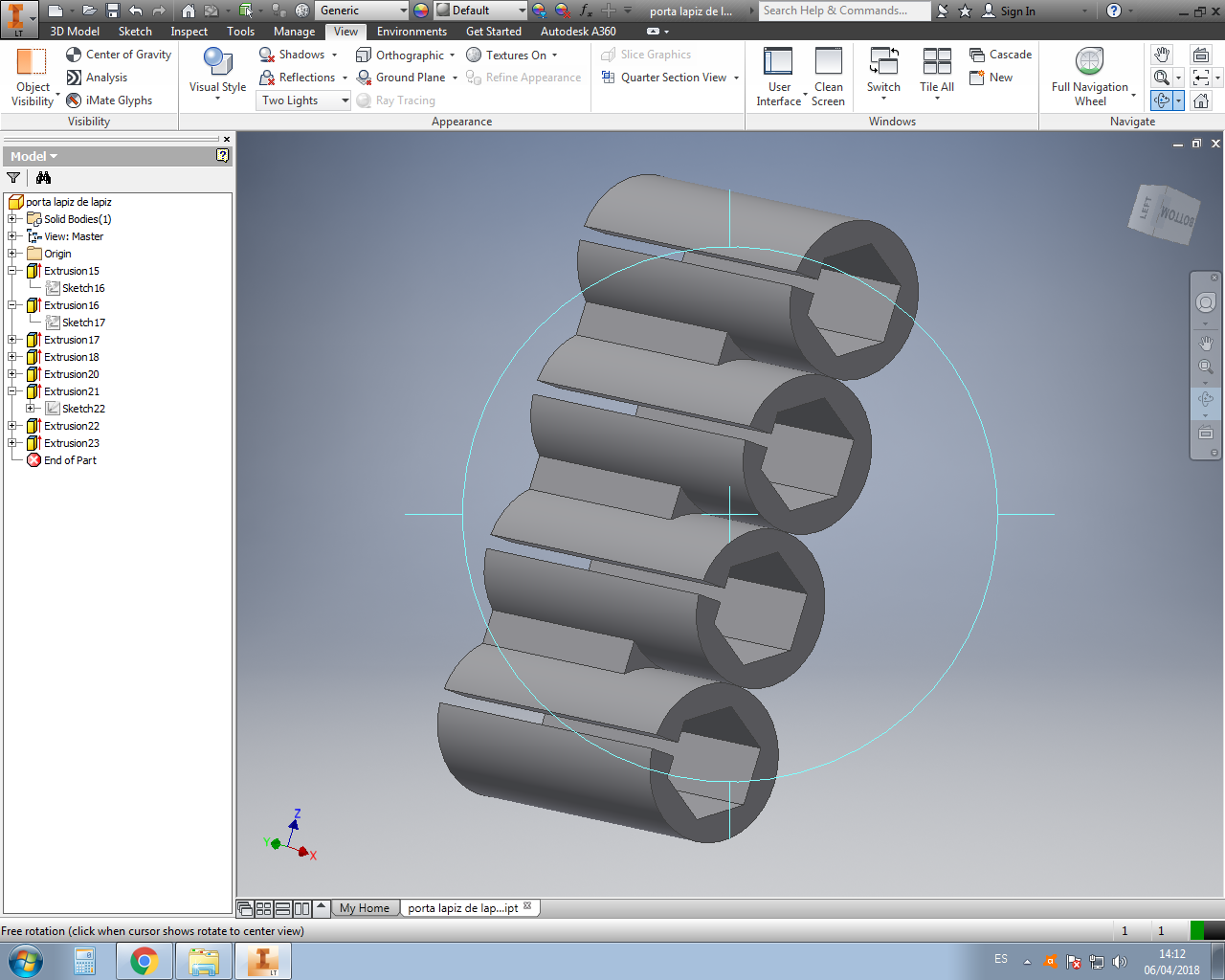This screenshot has width=1225, height=980.
Task: Activate Clean Screen mode
Action: tap(828, 62)
